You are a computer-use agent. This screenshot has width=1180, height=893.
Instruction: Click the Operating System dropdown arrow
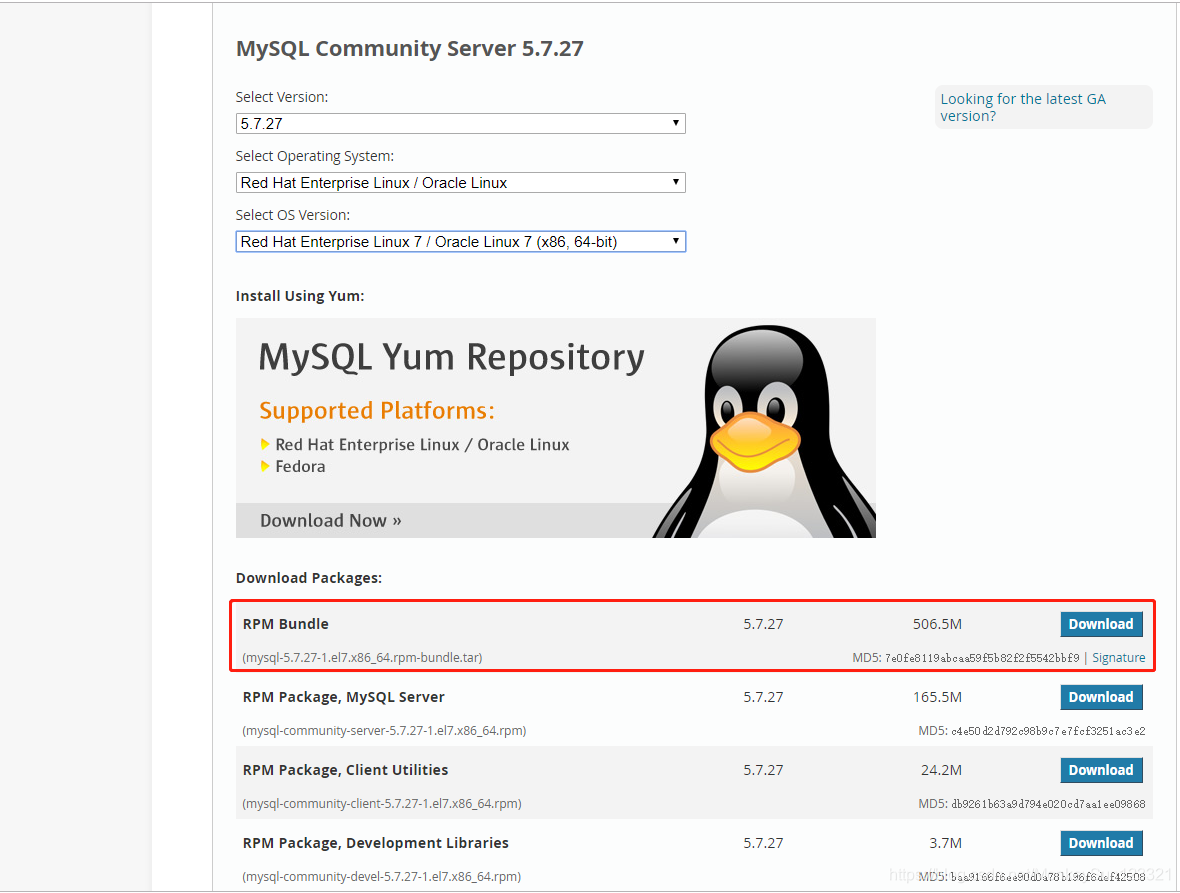coord(677,182)
